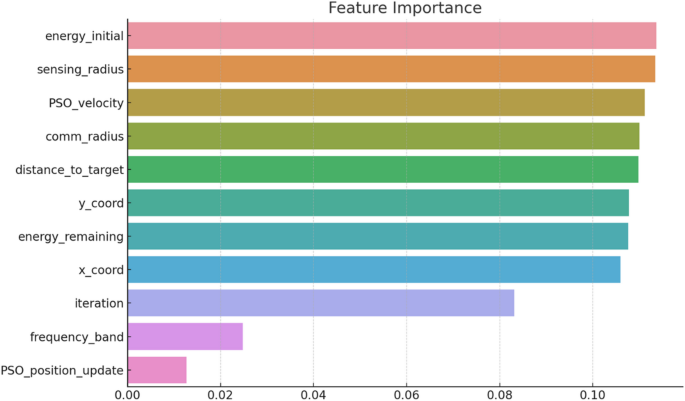The width and height of the screenshot is (685, 401).
Task: Click the purple frequency_band bar
Action: click(185, 337)
